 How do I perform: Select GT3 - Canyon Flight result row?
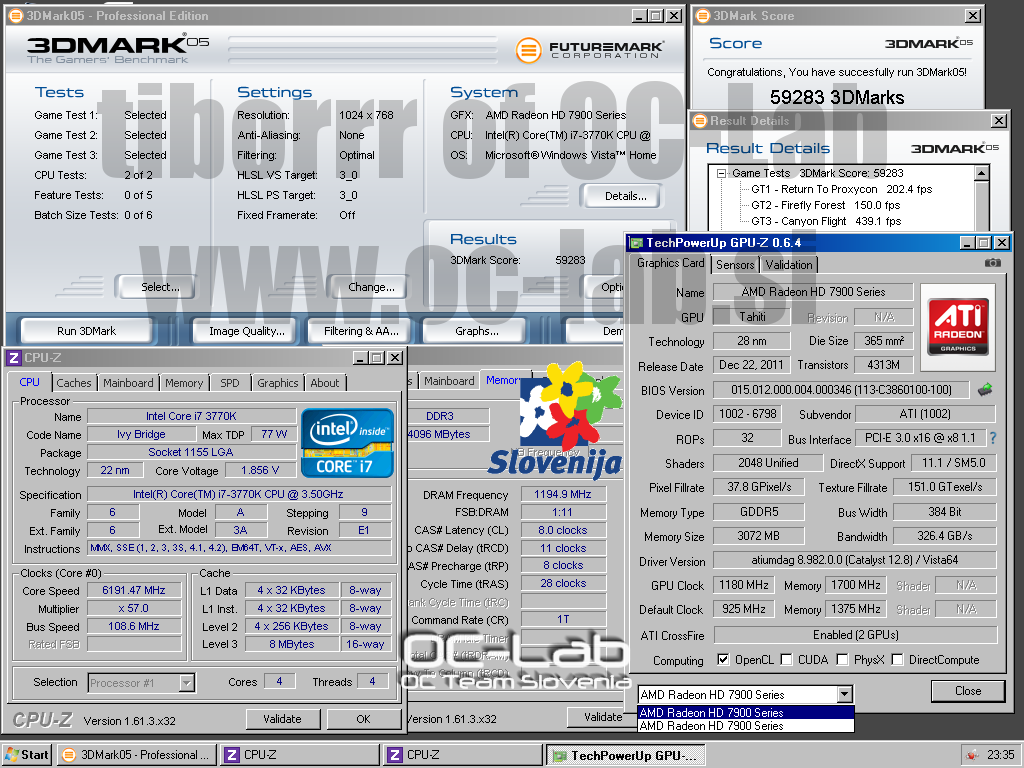click(x=826, y=221)
